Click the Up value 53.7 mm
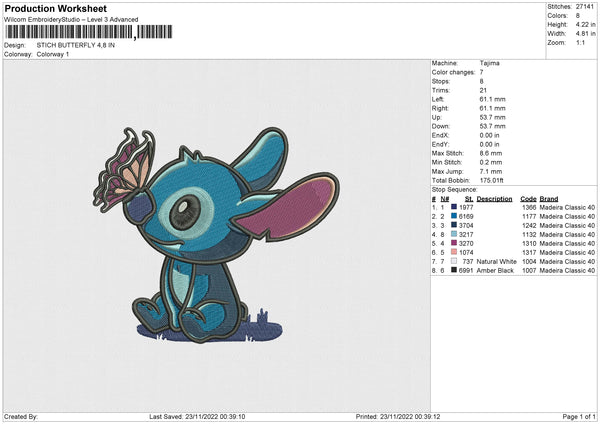Viewport: 600px width, 424px height. coord(492,117)
